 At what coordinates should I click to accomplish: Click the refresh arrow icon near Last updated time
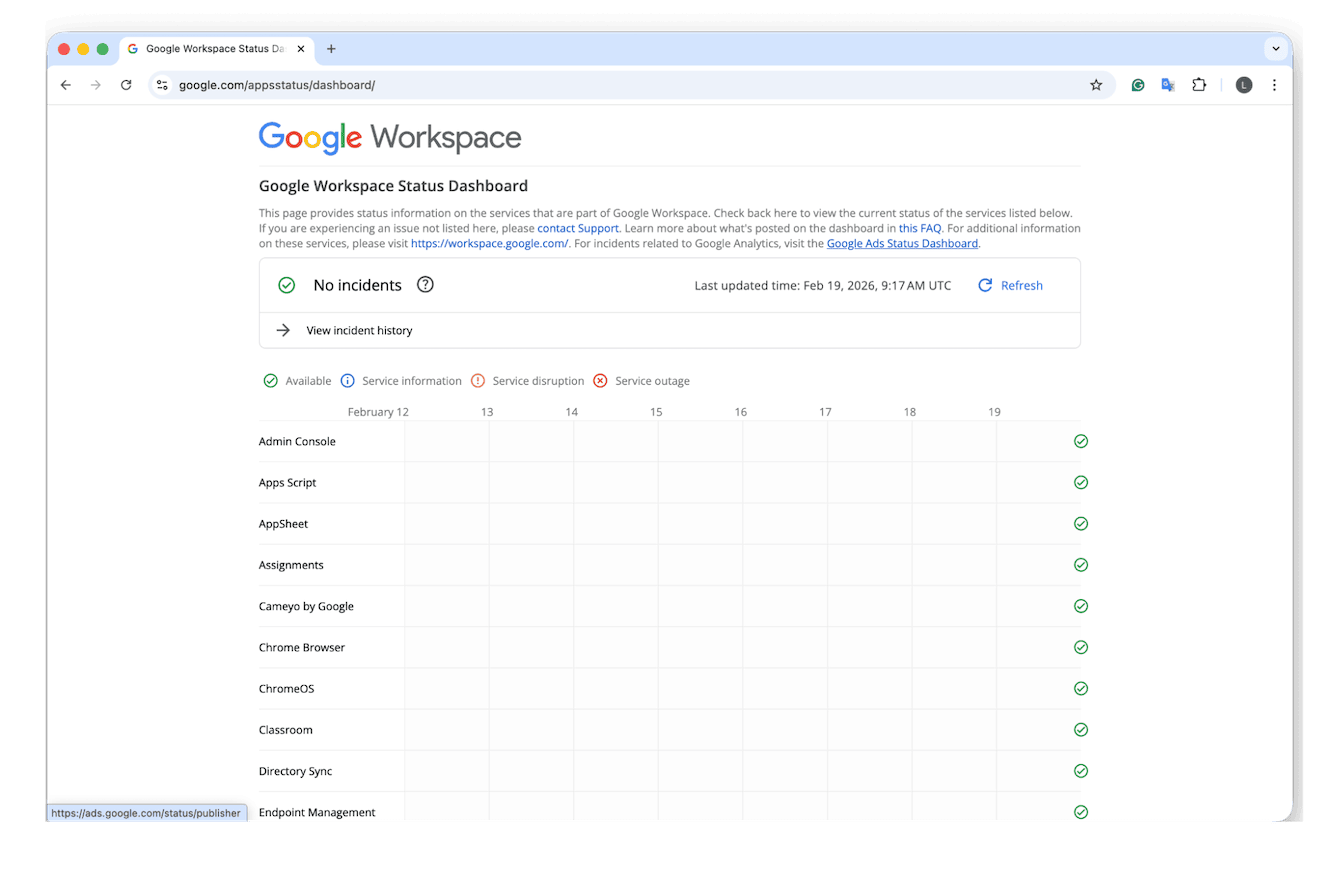click(984, 285)
